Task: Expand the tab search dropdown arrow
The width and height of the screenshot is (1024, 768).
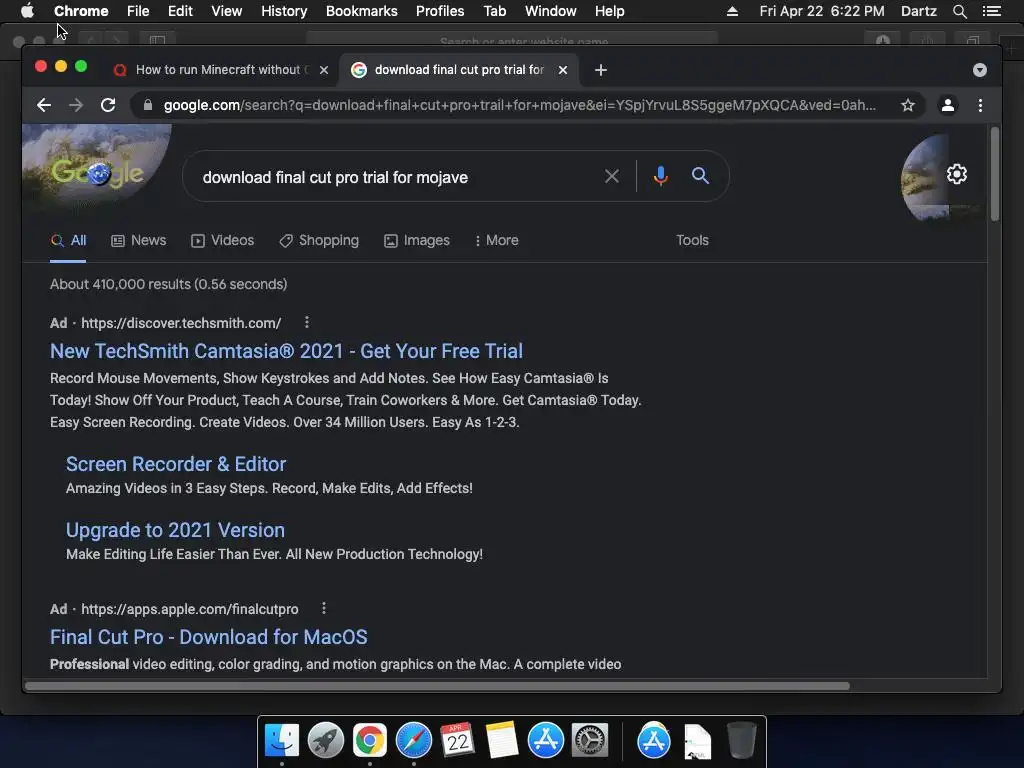Action: coord(980,70)
